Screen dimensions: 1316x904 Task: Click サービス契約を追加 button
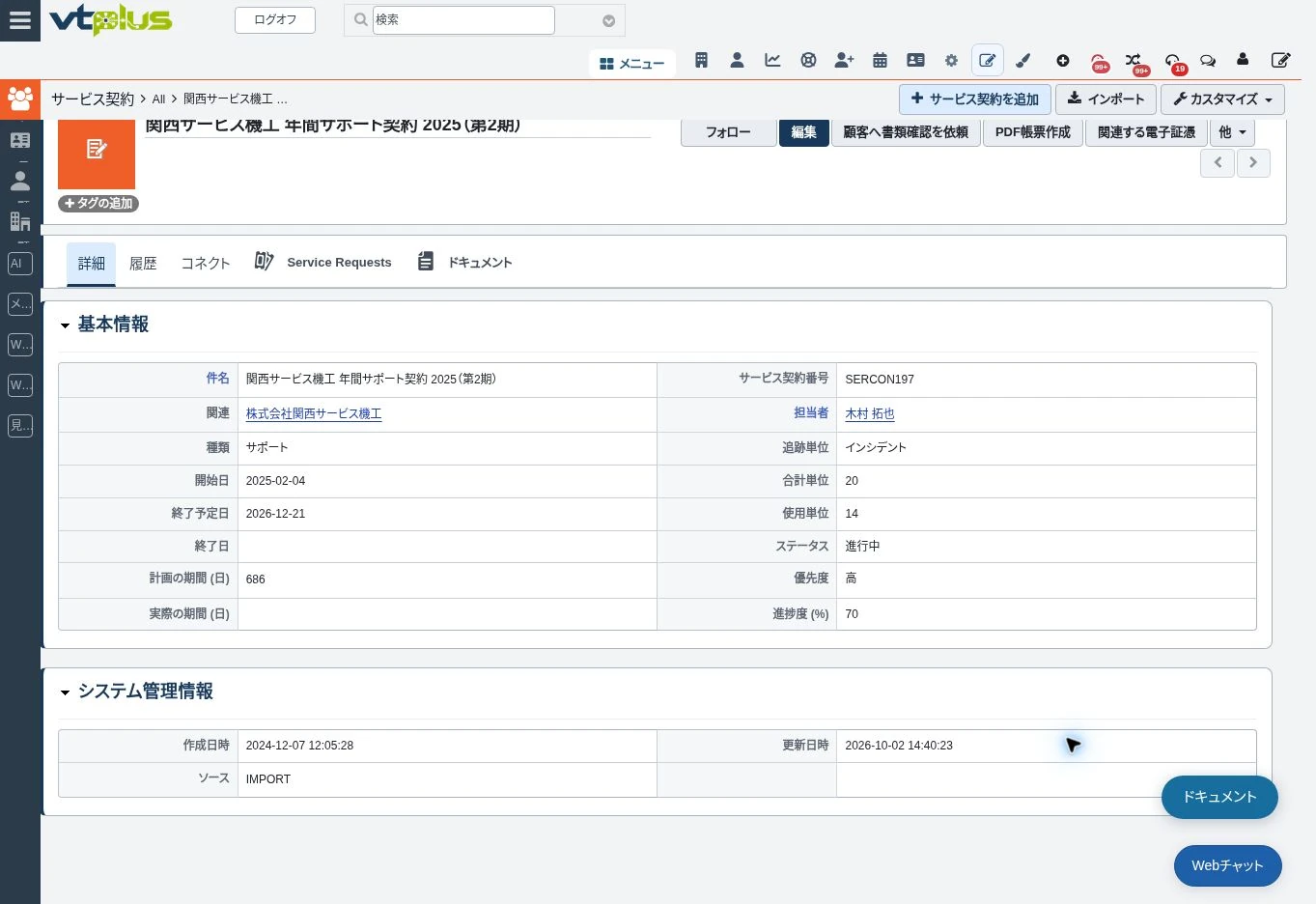pyautogui.click(x=975, y=99)
